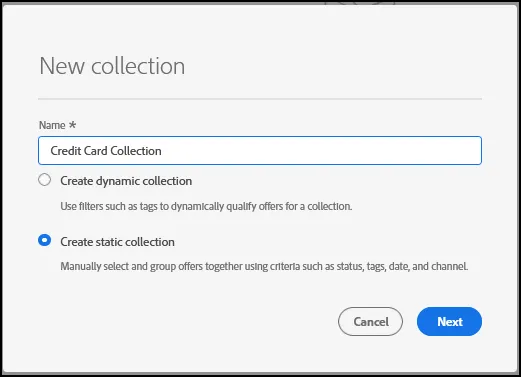521x377 pixels.
Task: Click description 'Use filters such as tags'
Action: coord(206,206)
